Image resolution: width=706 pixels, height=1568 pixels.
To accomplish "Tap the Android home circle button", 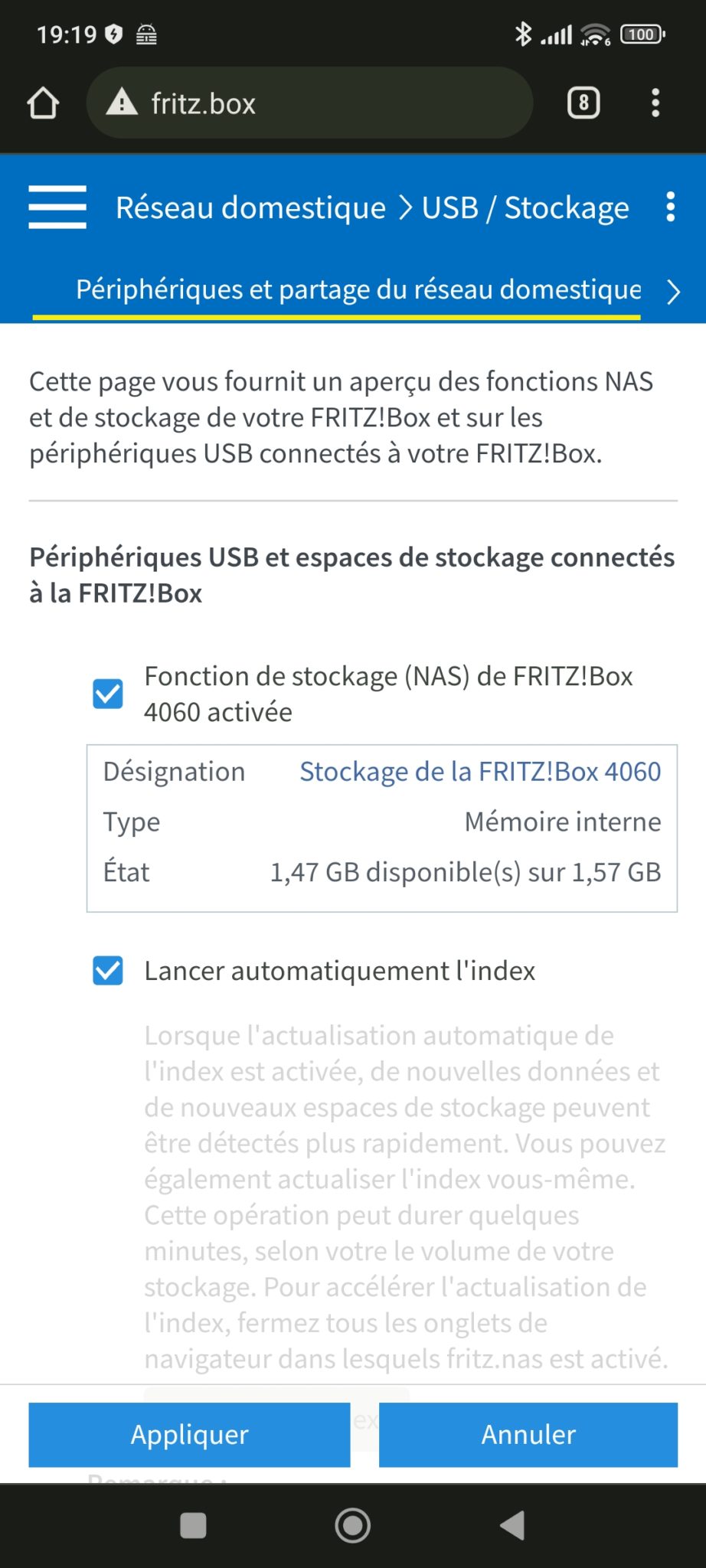I will 353,1525.
